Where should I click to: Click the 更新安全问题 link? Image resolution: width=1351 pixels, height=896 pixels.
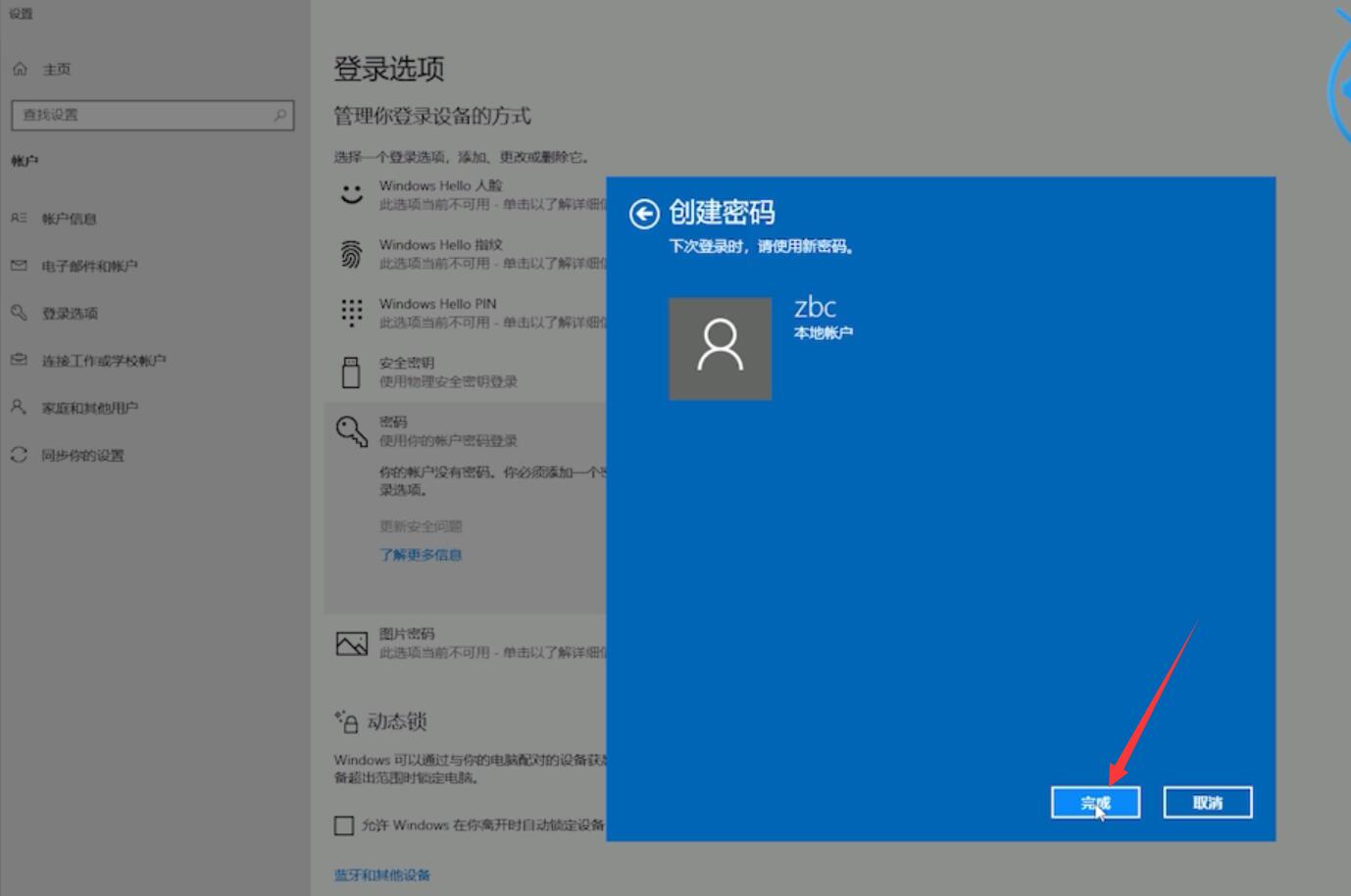point(421,526)
